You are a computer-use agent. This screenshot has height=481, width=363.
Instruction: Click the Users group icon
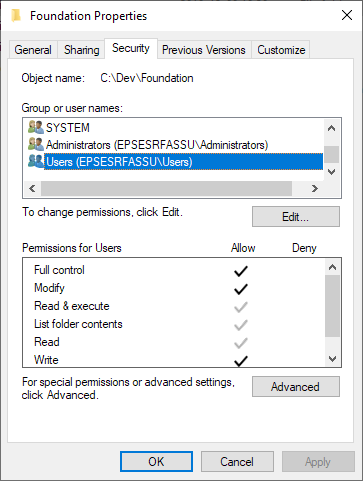point(36,161)
